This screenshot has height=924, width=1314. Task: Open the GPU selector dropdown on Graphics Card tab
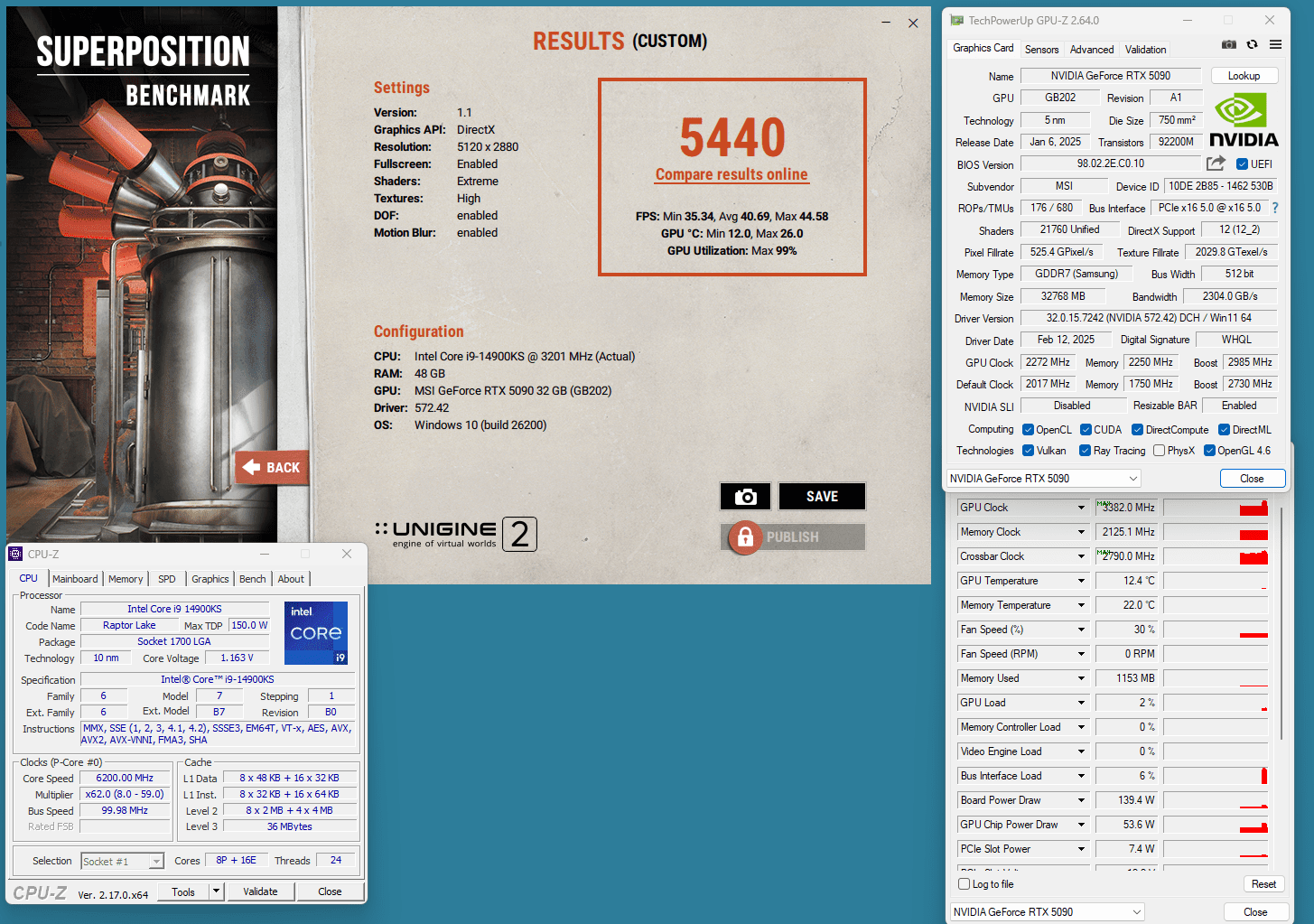pos(1044,479)
